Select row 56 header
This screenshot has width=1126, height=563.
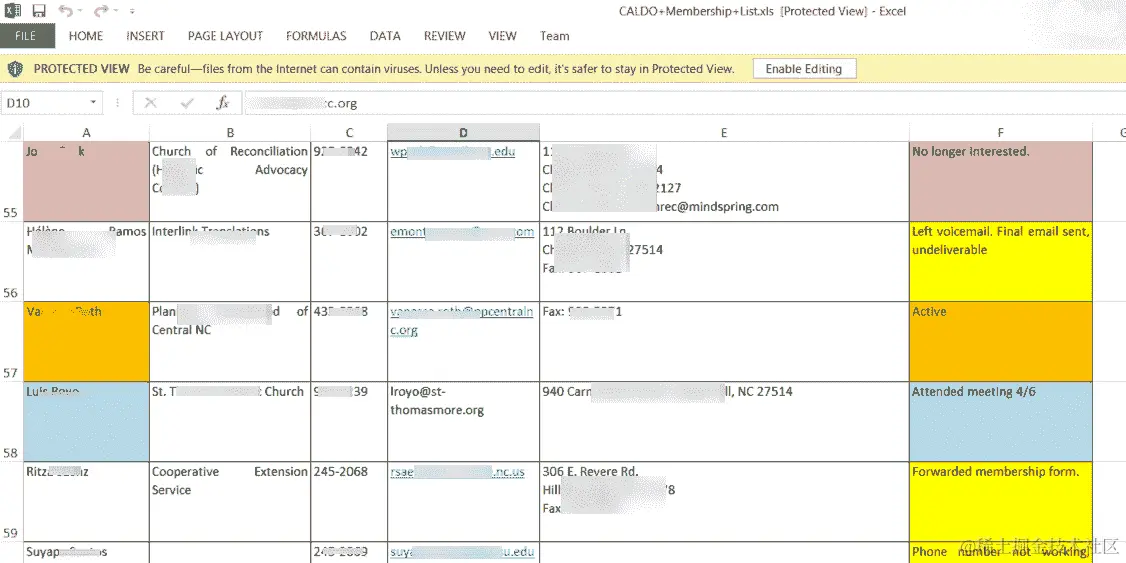point(11,261)
